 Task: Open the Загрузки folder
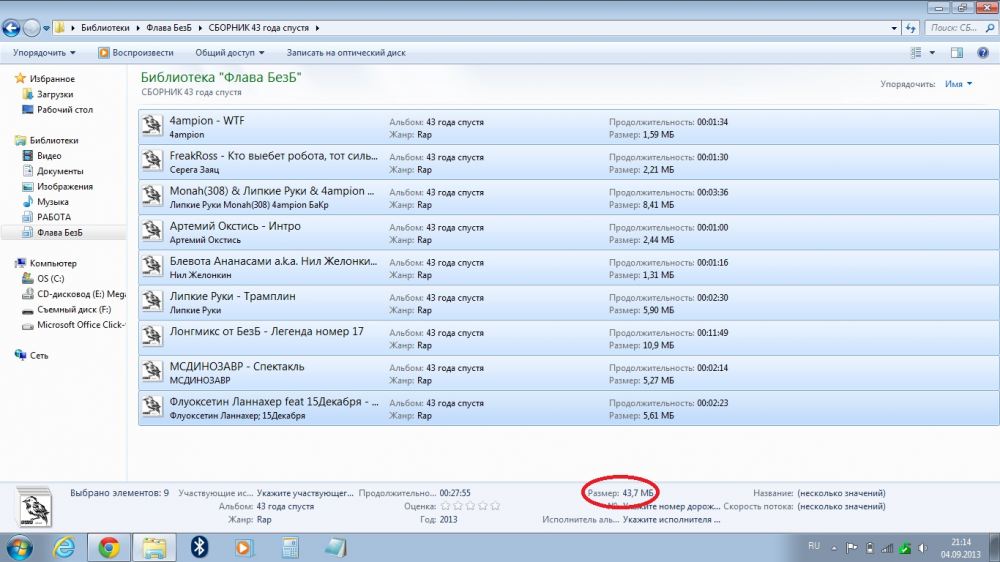[48, 94]
